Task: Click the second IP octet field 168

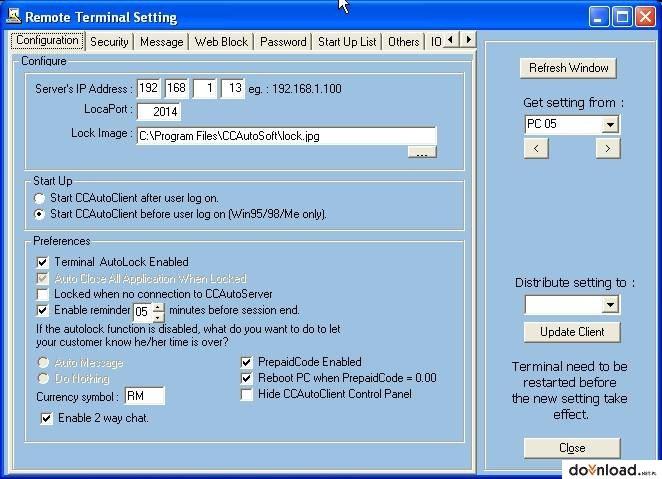Action: [176, 88]
